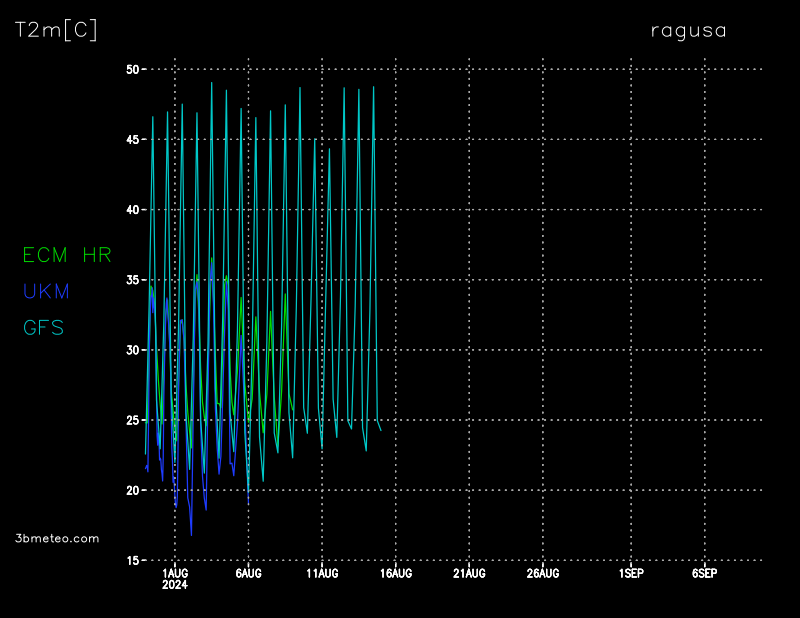Click the GFS legend label
800x618 pixels.
click(x=43, y=327)
